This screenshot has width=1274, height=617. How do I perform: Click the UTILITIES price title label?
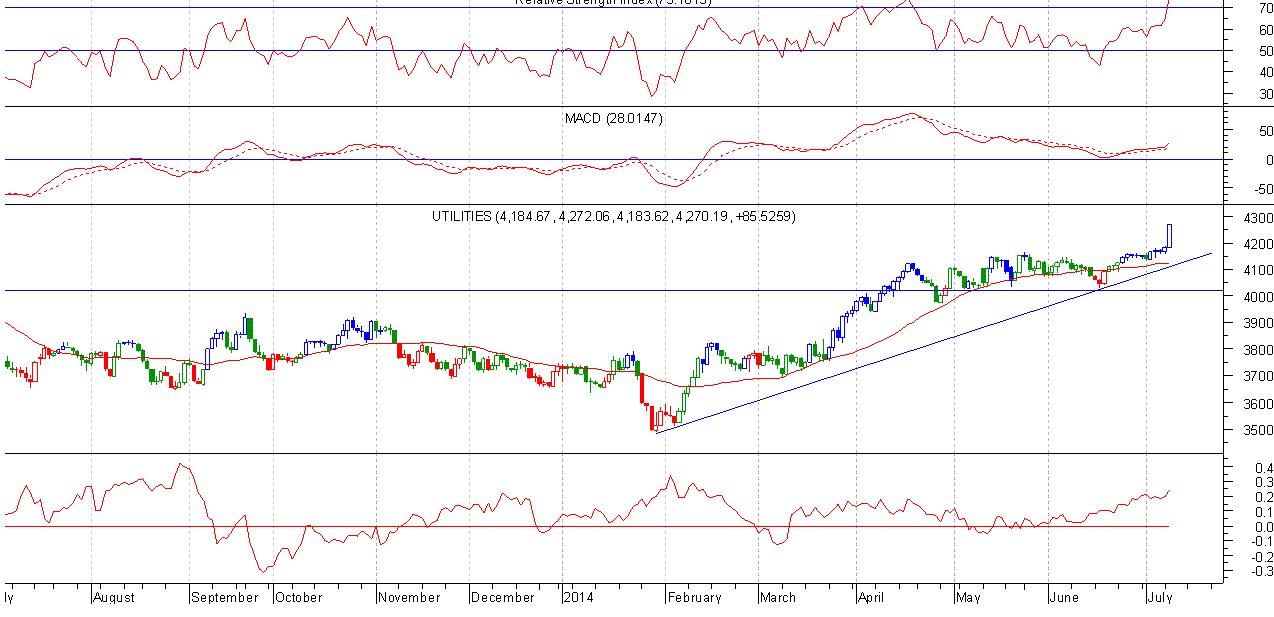(613, 216)
